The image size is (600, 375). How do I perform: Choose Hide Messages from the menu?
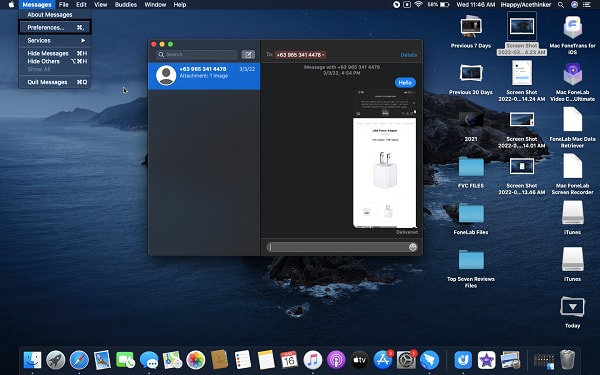coord(55,53)
